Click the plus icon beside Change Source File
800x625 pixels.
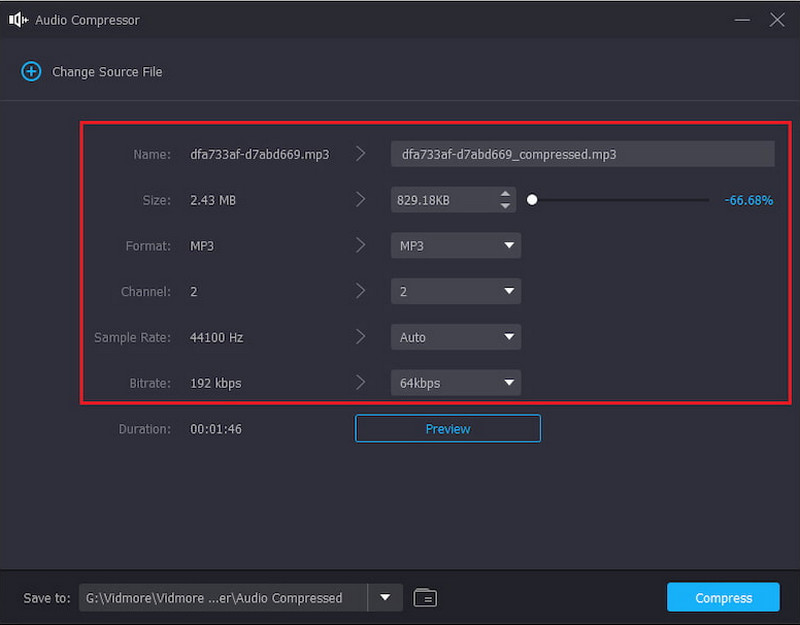[31, 71]
